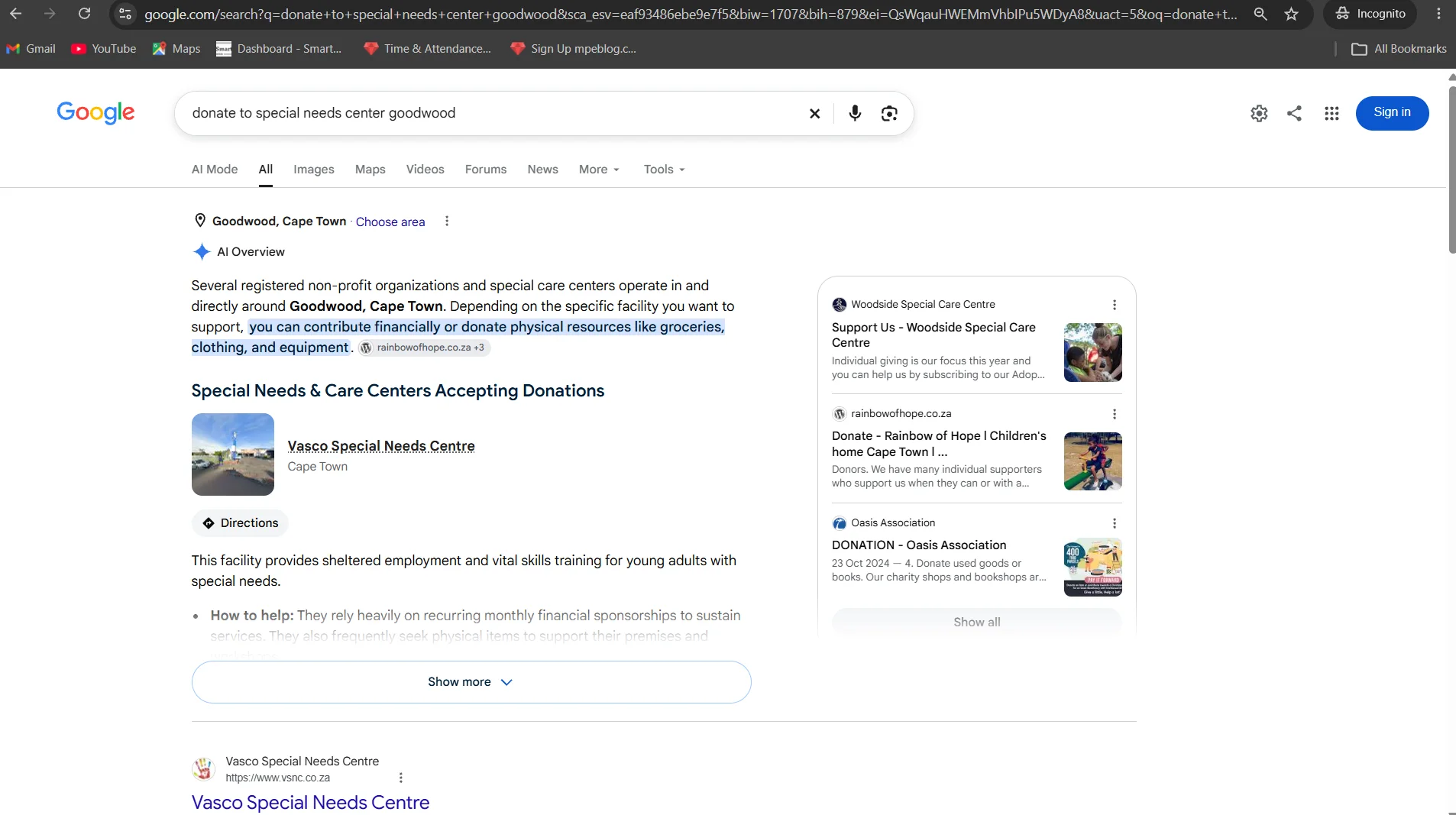The width and height of the screenshot is (1456, 815).
Task: Start a voice search with the microphone
Action: tap(855, 114)
